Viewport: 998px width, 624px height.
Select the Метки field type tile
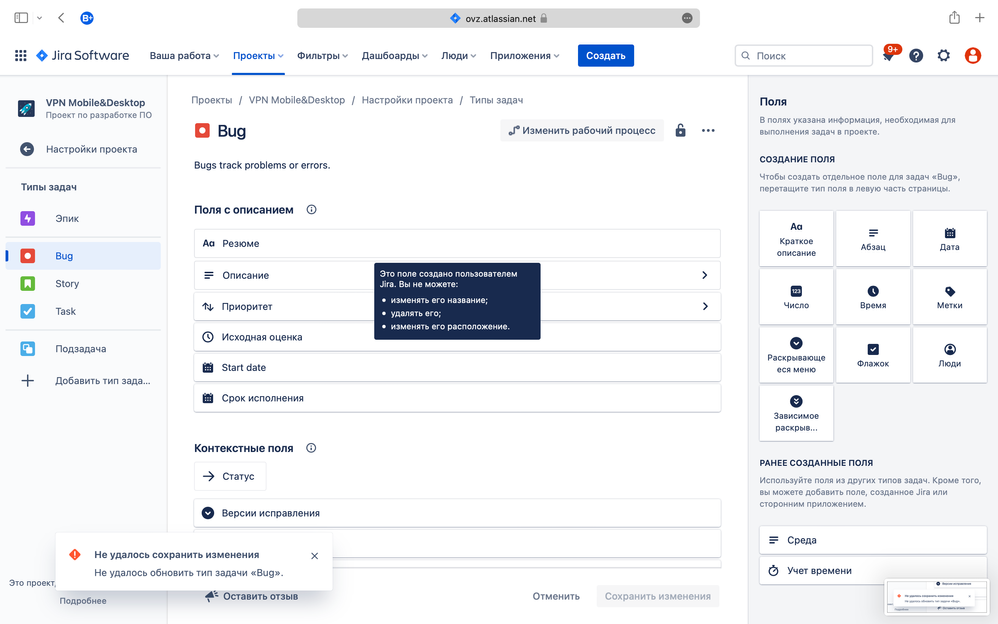coord(950,297)
